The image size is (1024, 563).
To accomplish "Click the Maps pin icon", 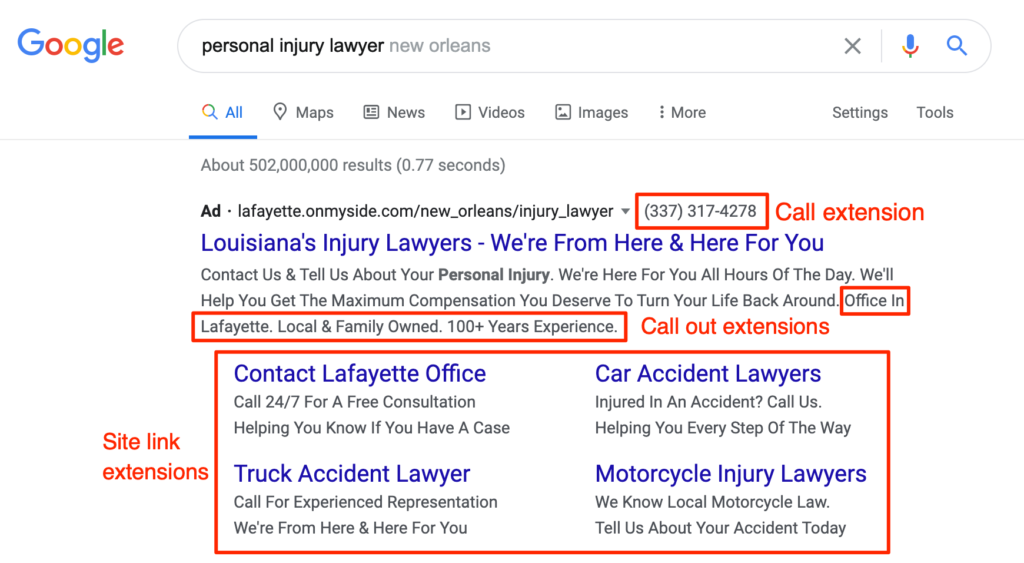I will pyautogui.click(x=281, y=112).
